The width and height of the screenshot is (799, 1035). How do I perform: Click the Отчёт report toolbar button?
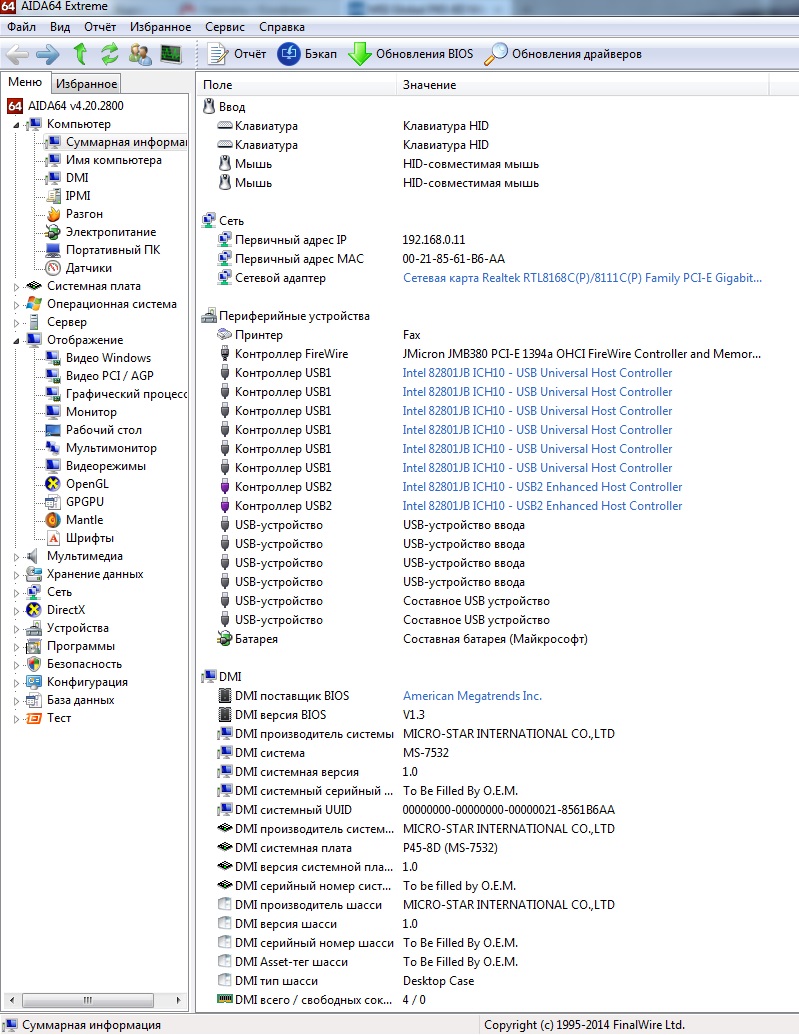pos(236,54)
